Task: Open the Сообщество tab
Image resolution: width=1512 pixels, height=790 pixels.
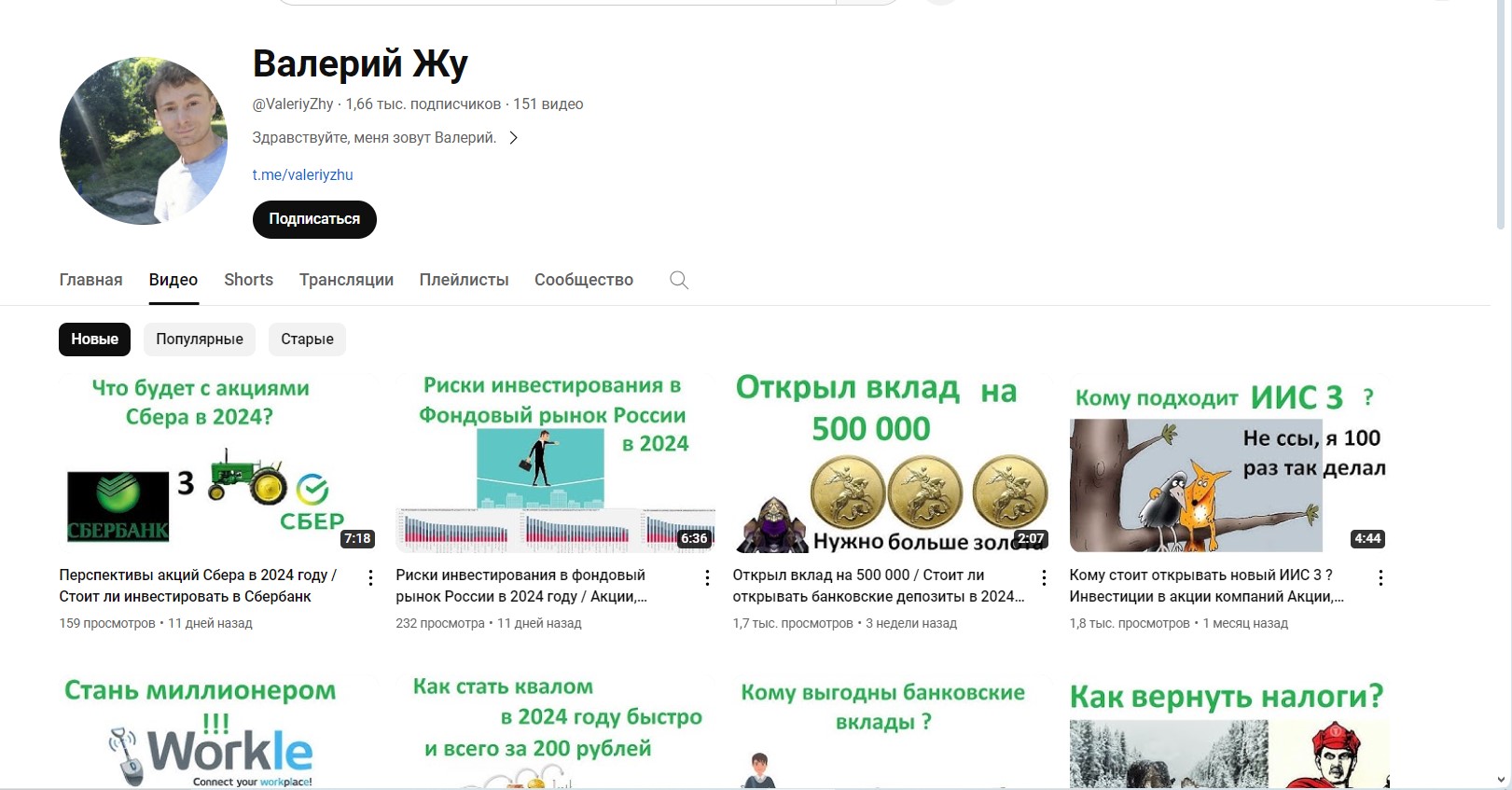Action: 584,280
